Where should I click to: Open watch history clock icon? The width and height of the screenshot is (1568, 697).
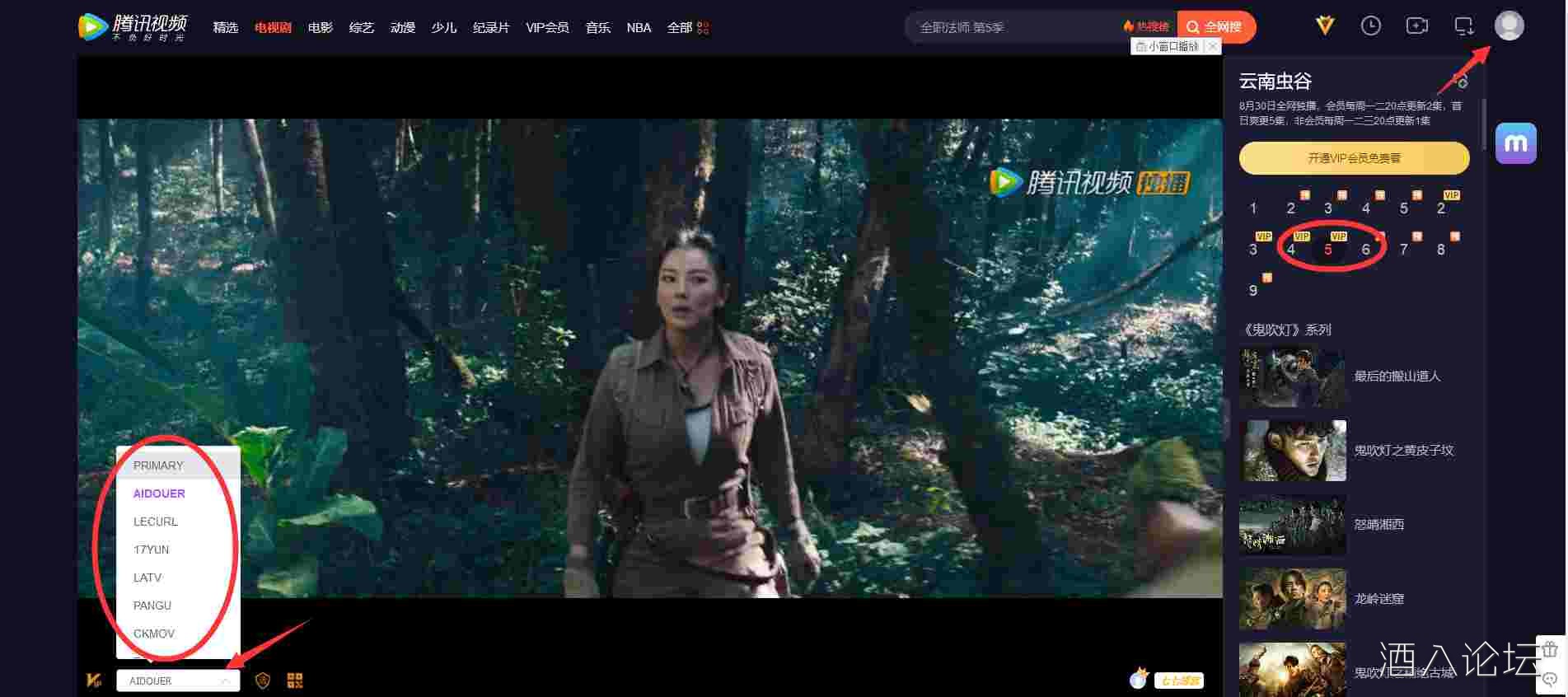[1370, 26]
